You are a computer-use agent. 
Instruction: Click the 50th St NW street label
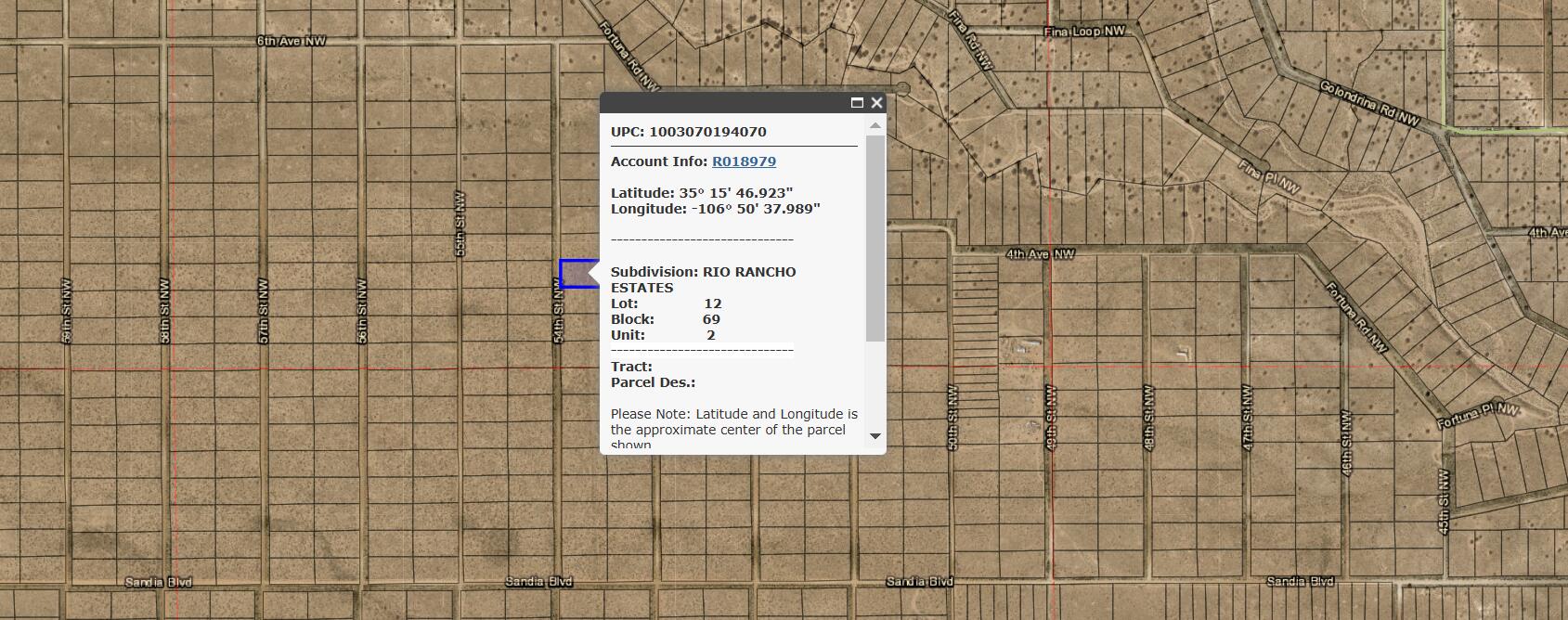[952, 418]
